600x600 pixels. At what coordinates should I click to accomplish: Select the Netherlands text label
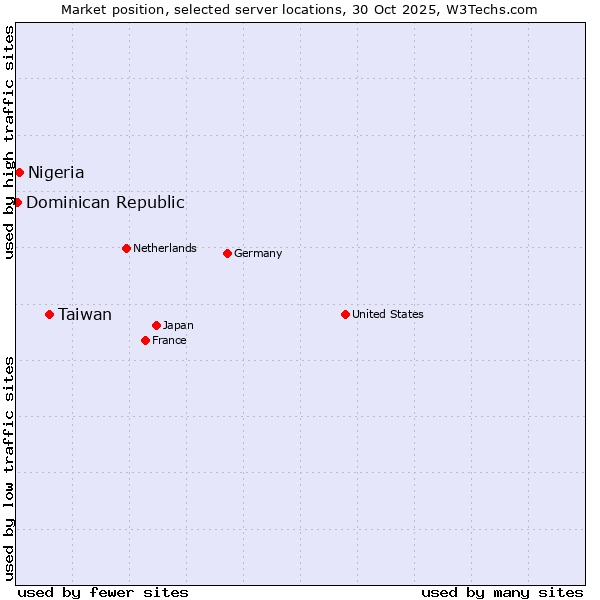[165, 248]
